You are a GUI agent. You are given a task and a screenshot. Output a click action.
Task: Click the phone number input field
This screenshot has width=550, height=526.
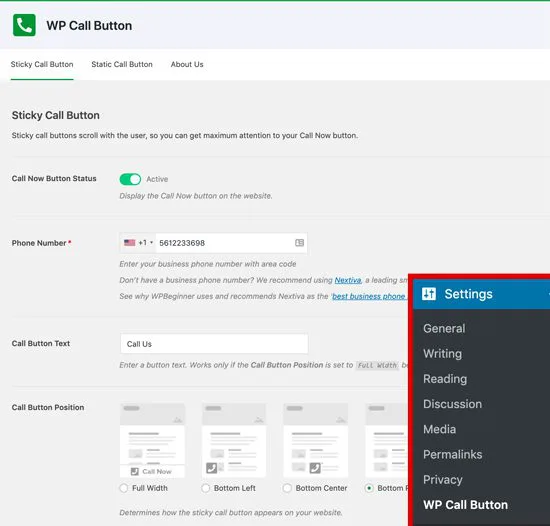[x=225, y=243]
